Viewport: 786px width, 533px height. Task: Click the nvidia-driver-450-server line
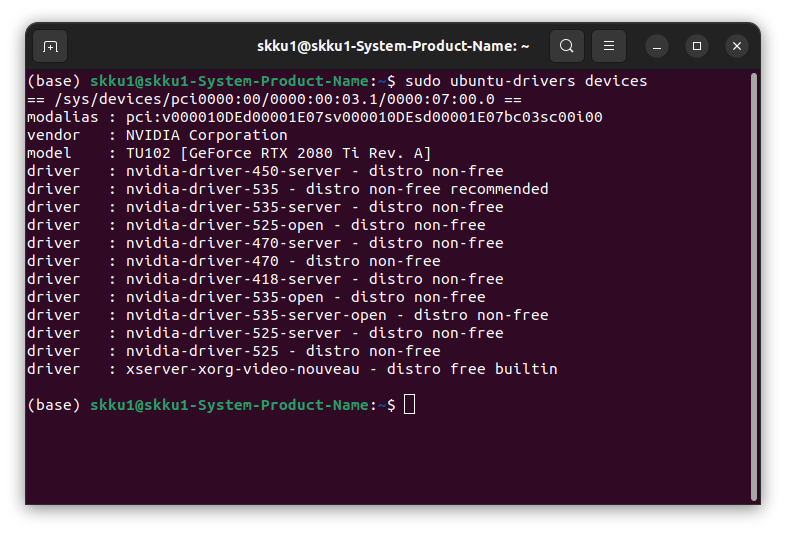pyautogui.click(x=265, y=171)
